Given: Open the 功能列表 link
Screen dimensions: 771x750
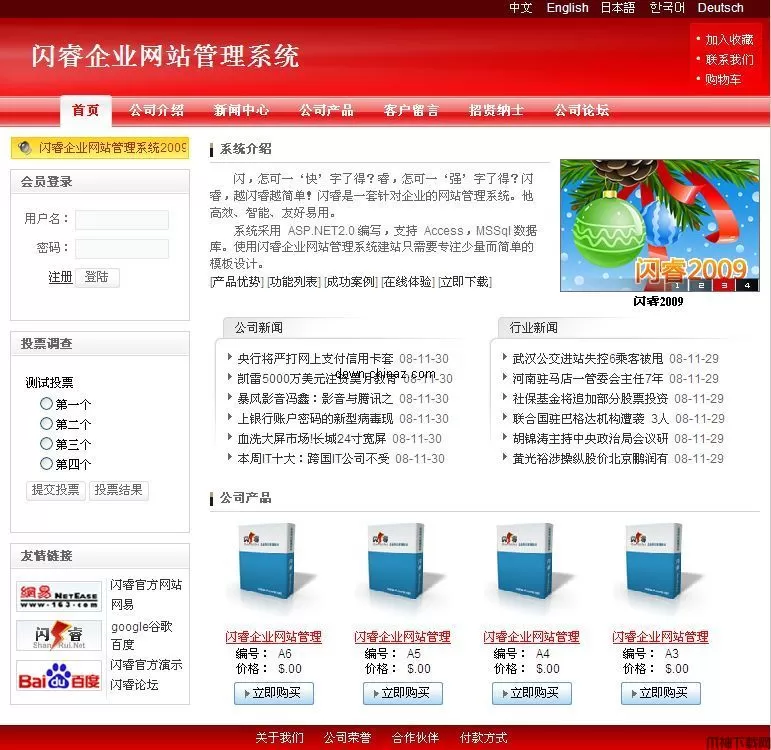Looking at the screenshot, I should 294,282.
